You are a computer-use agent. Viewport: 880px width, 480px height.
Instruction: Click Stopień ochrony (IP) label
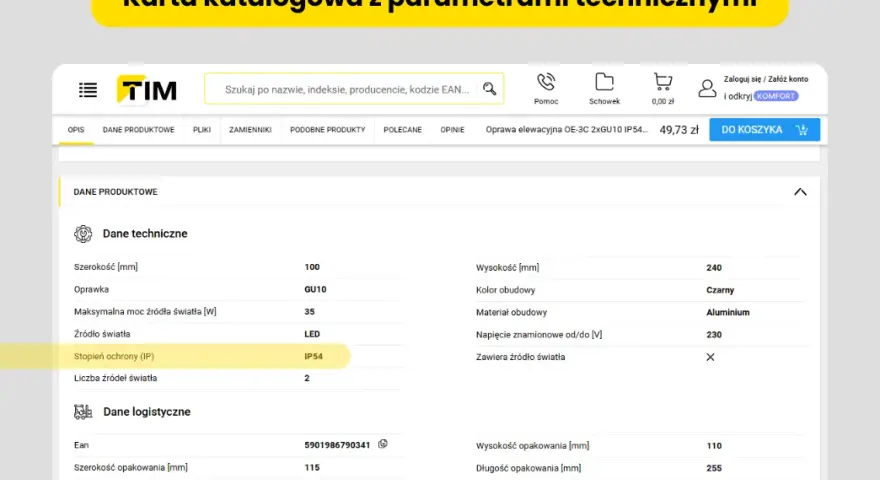(x=114, y=356)
